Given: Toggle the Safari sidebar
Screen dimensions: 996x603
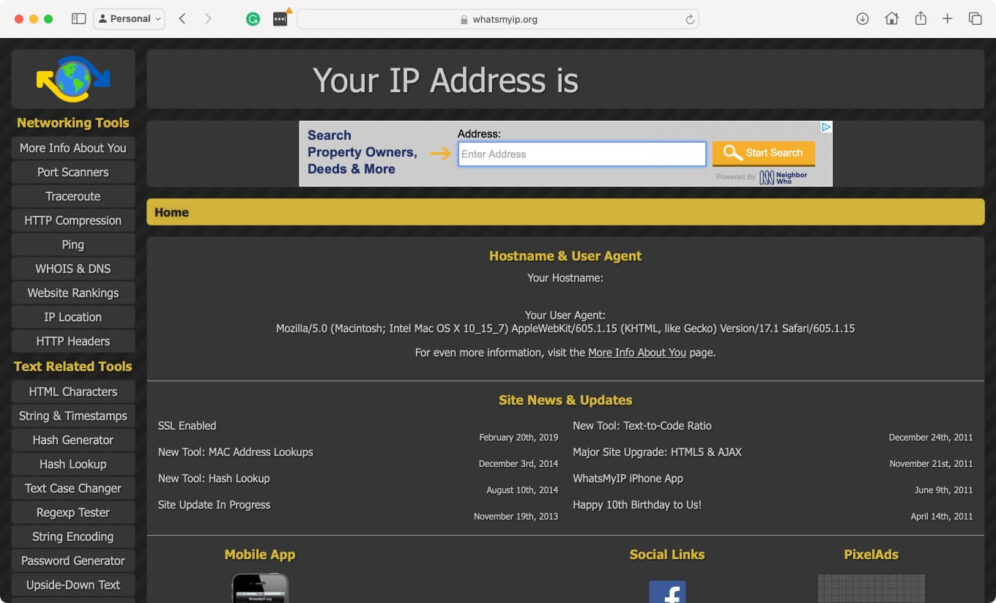Looking at the screenshot, I should tap(77, 18).
